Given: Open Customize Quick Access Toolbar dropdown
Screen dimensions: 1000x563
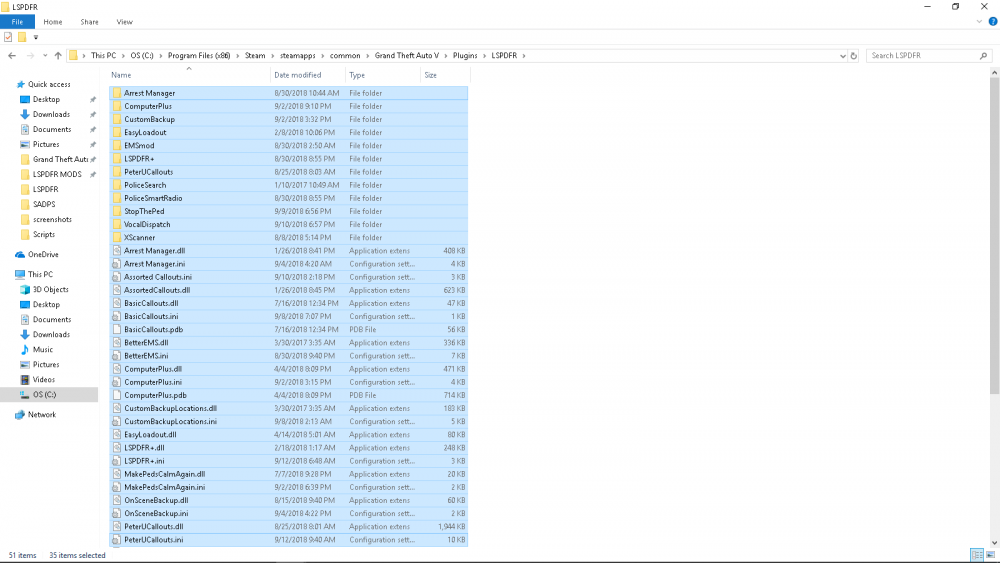Looking at the screenshot, I should point(36,38).
